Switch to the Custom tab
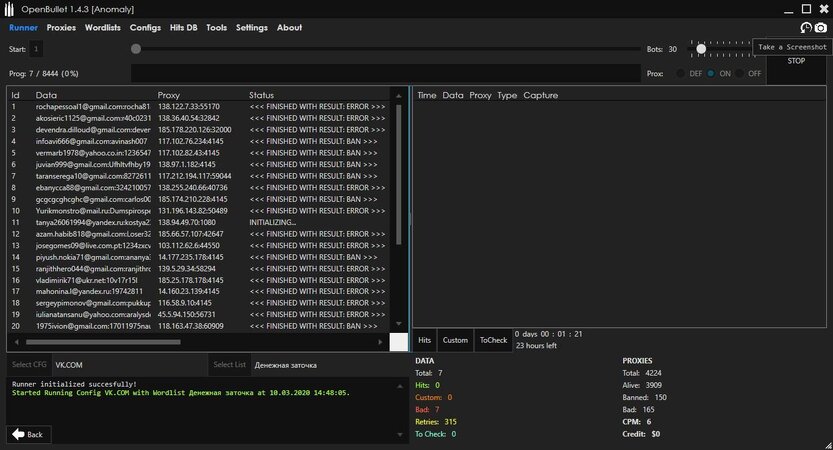Viewport: 833px width, 450px height. [455, 340]
